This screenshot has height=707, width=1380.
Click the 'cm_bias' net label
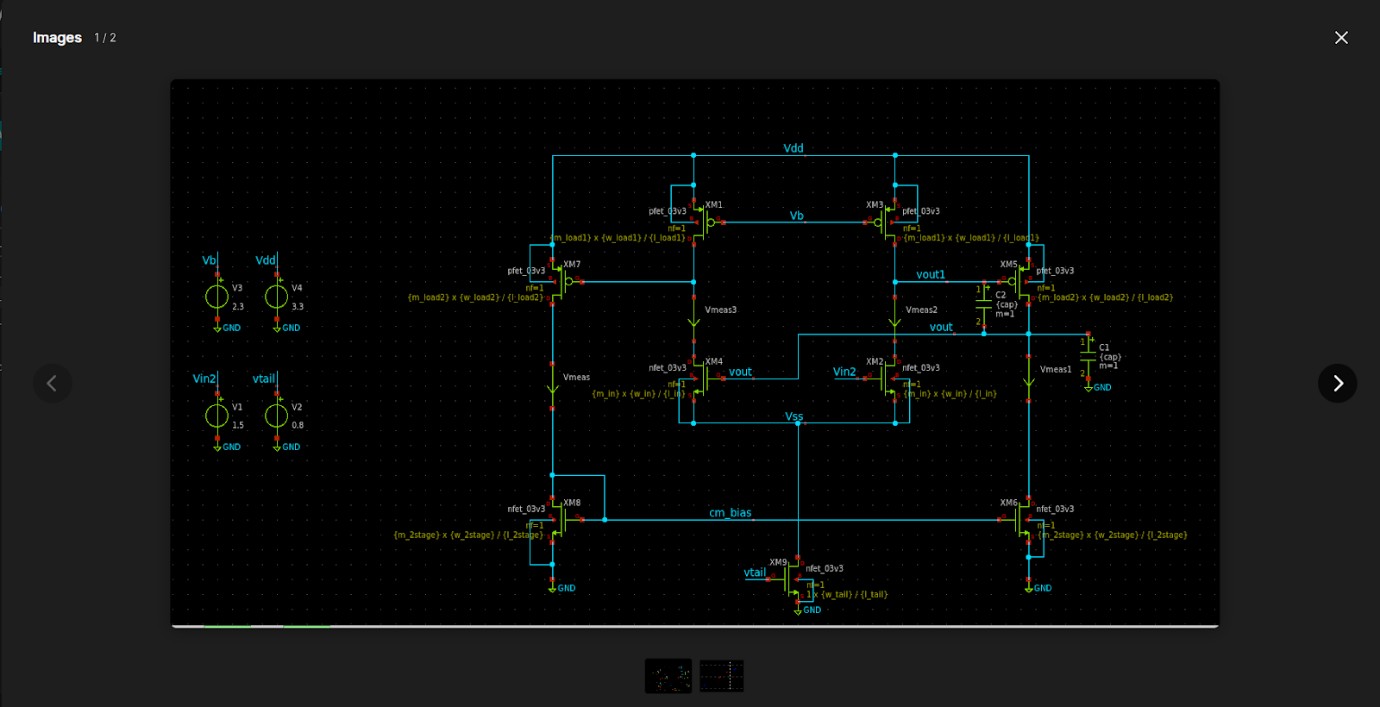click(730, 513)
